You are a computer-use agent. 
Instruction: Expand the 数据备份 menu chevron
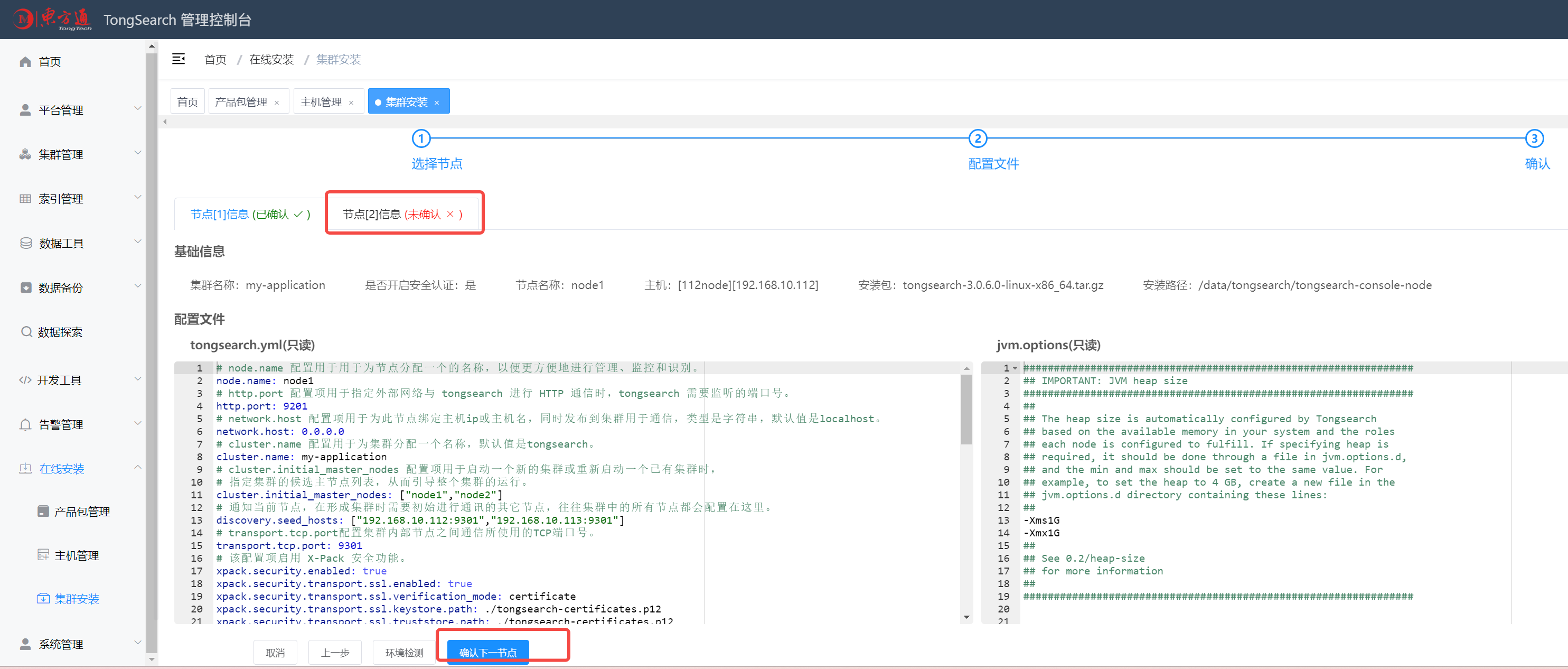pyautogui.click(x=137, y=286)
